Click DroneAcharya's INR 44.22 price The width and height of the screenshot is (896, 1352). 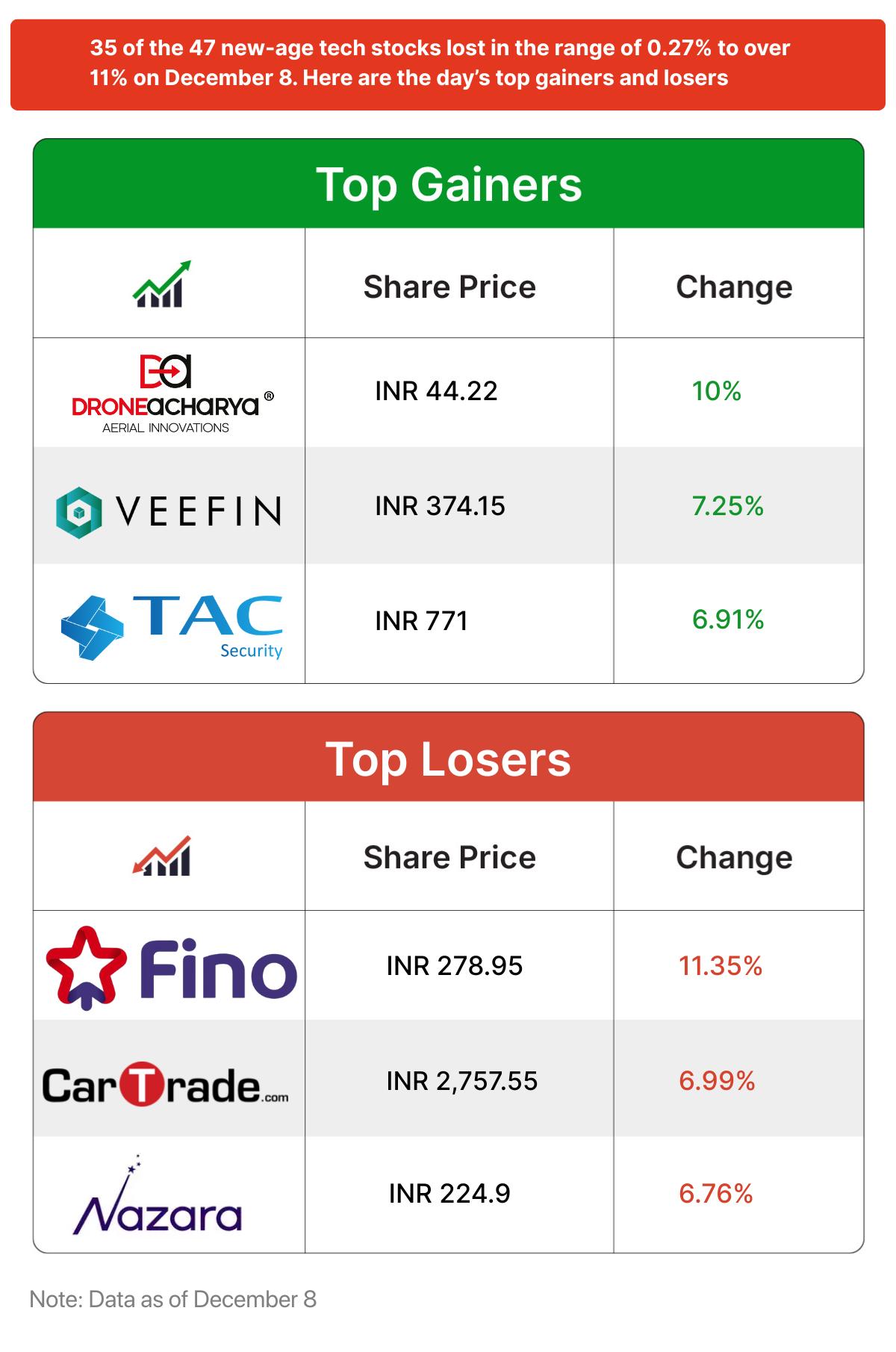point(436,391)
